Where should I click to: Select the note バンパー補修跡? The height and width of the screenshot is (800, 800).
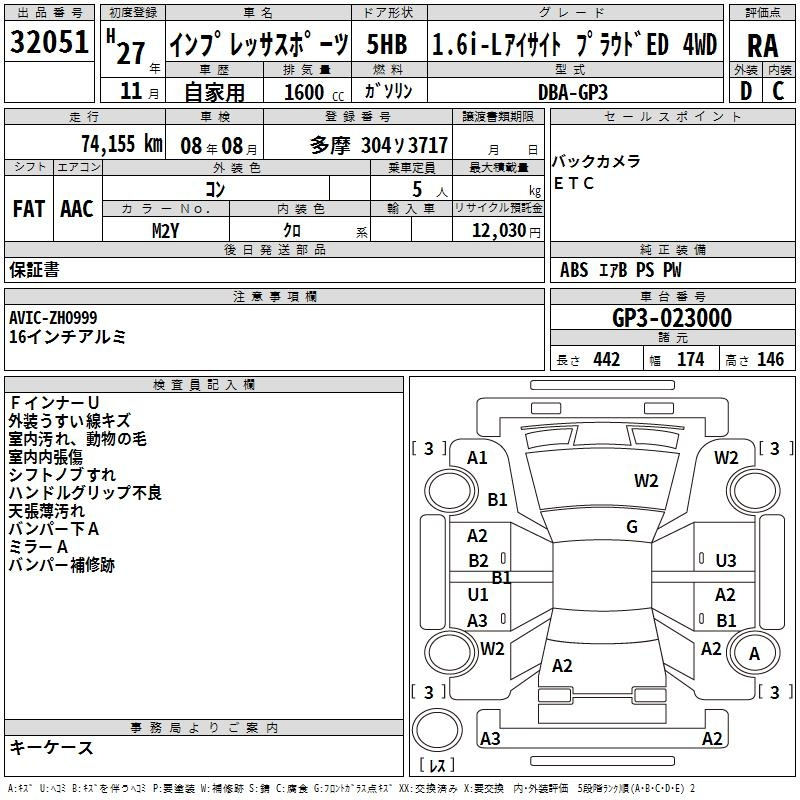pyautogui.click(x=62, y=565)
